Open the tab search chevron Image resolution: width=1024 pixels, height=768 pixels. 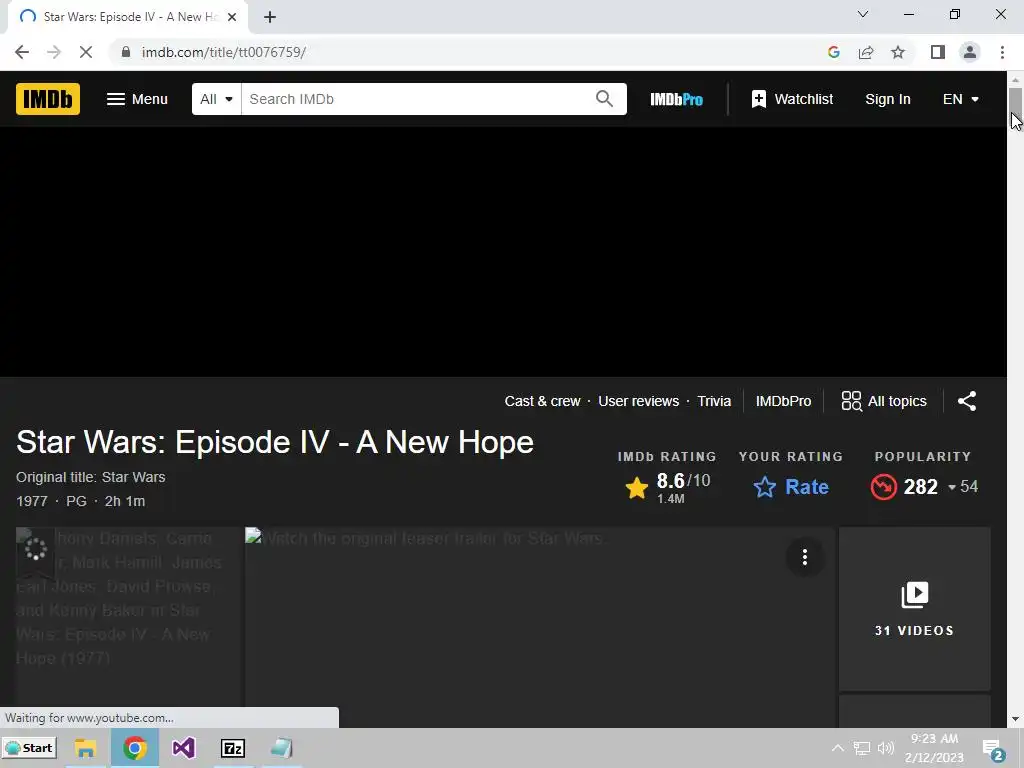click(x=863, y=14)
